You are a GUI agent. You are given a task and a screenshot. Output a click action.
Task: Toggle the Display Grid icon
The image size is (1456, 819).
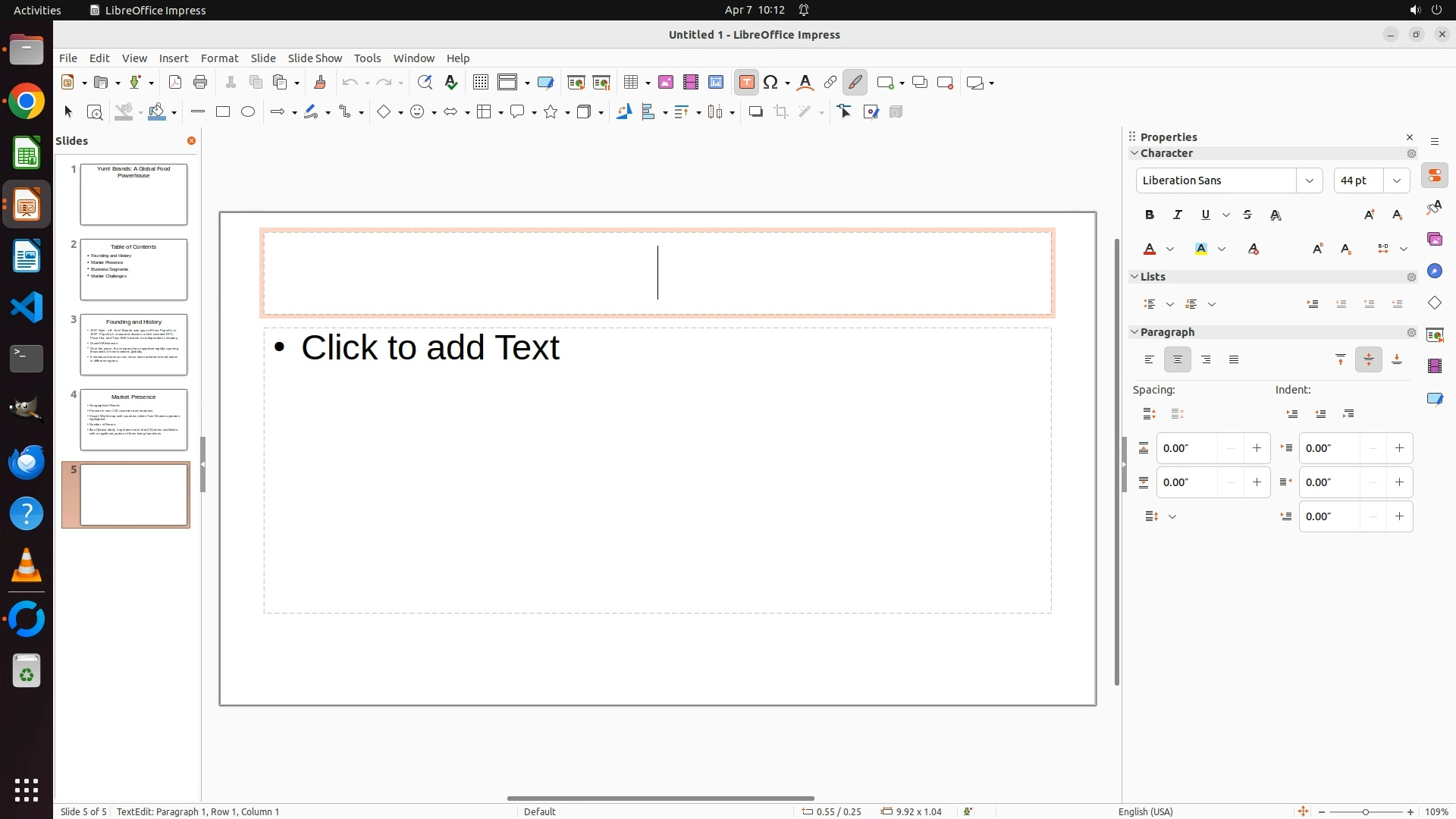480,83
